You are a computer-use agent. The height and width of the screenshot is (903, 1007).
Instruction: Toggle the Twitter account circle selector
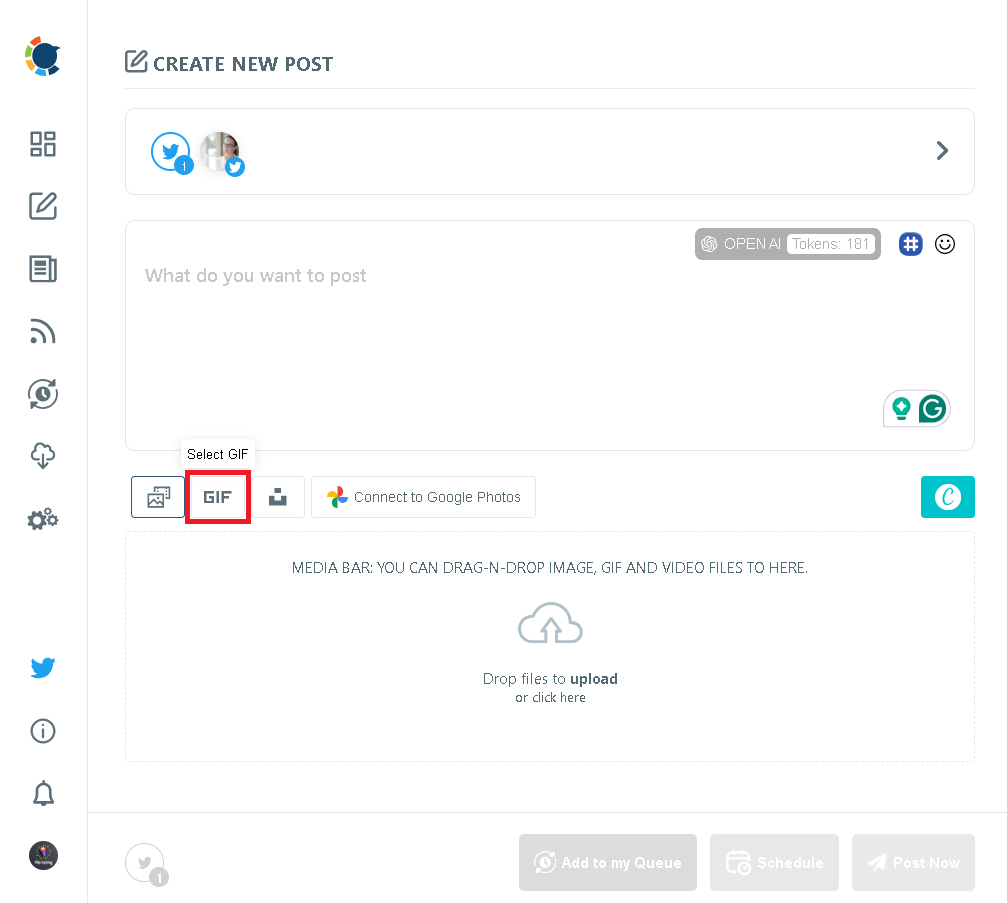(171, 151)
